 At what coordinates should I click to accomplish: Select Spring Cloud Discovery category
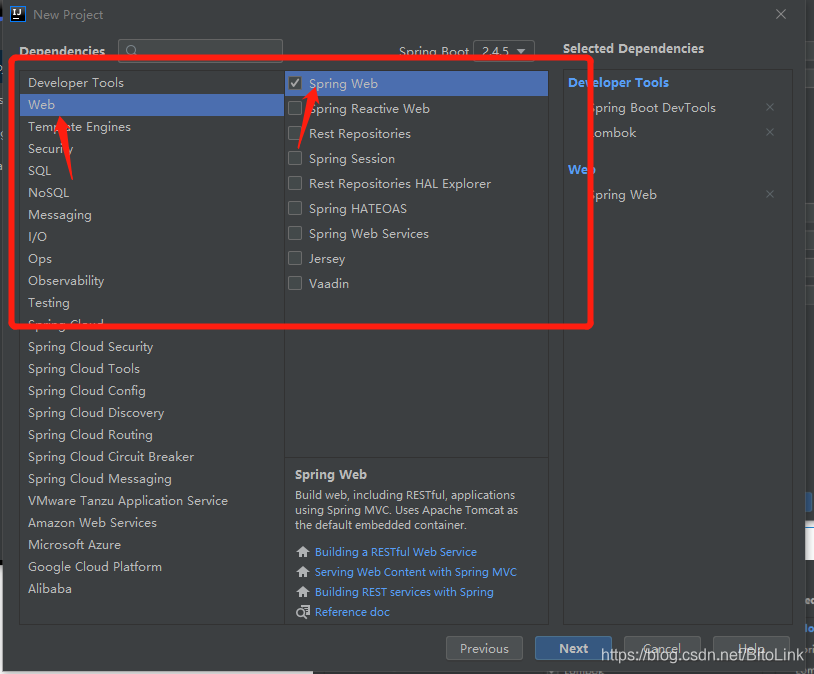pos(152,412)
